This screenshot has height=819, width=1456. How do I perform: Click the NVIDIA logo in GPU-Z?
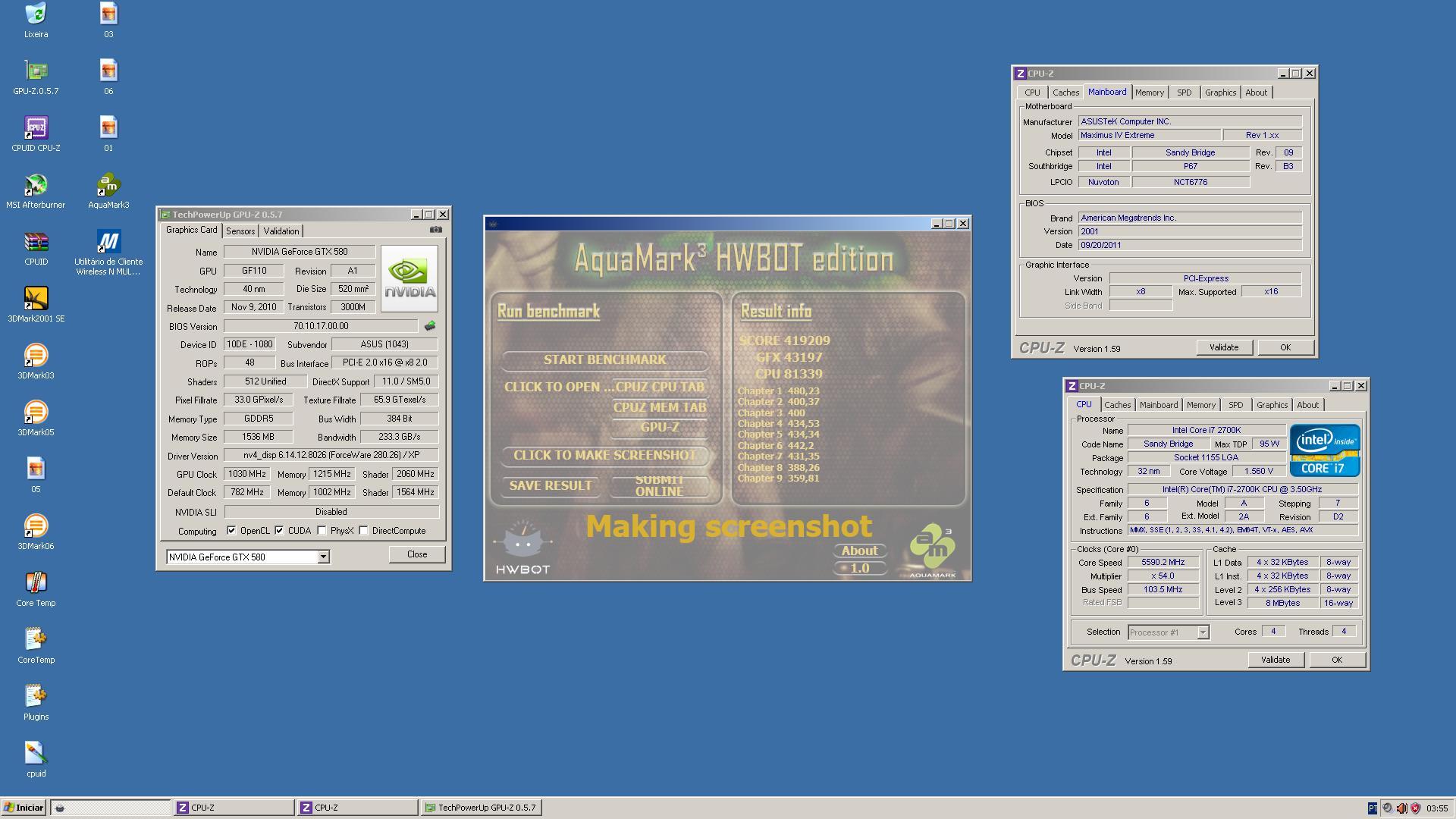click(x=409, y=278)
